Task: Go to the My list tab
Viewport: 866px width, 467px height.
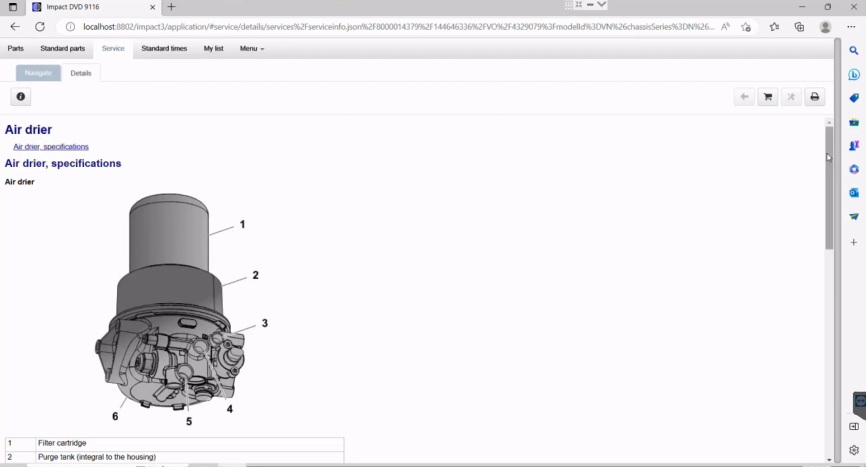Action: pos(213,48)
